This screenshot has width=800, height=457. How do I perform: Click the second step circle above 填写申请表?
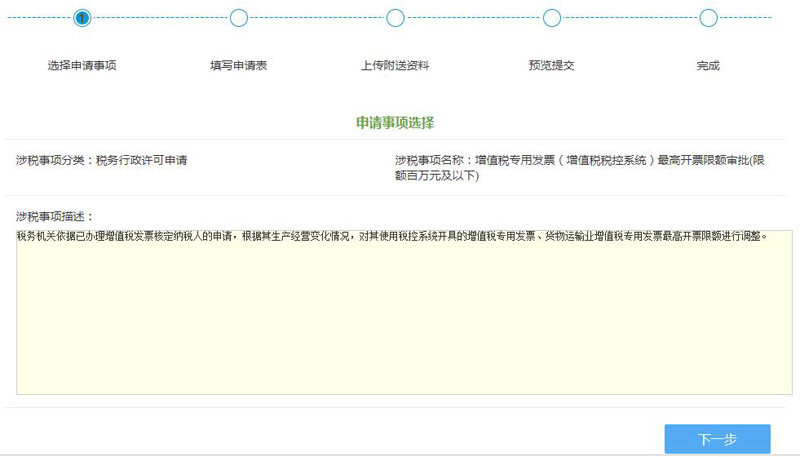[x=239, y=18]
